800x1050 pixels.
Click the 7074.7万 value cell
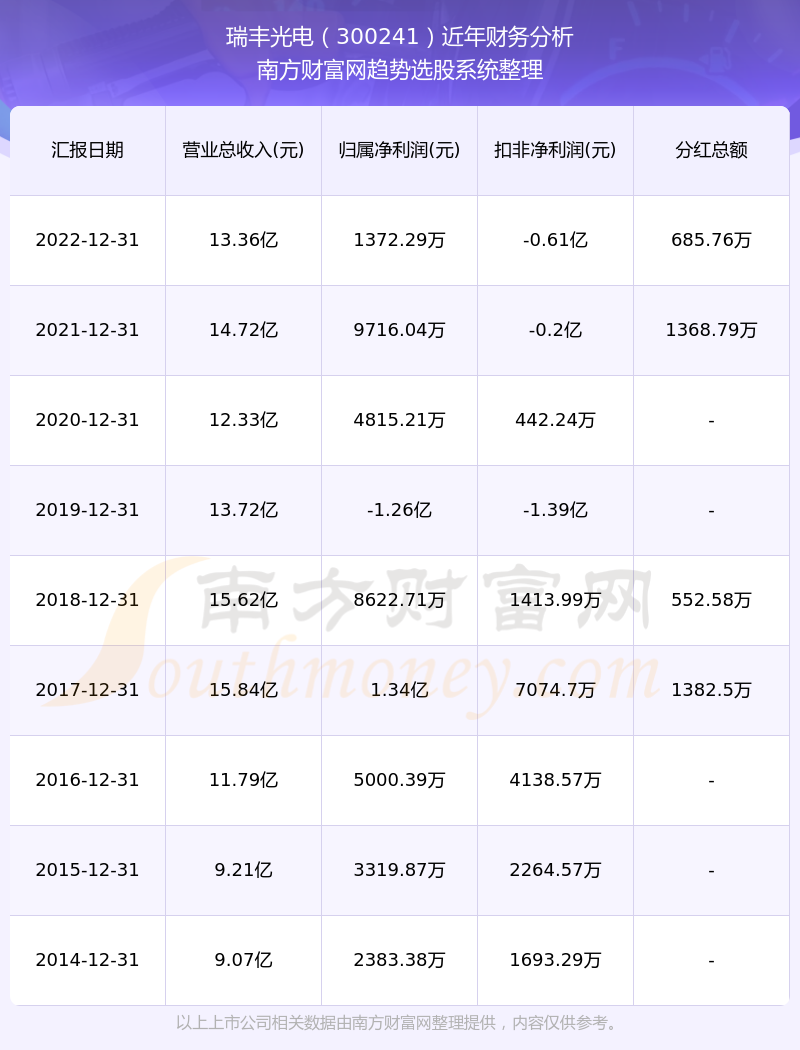click(x=556, y=690)
